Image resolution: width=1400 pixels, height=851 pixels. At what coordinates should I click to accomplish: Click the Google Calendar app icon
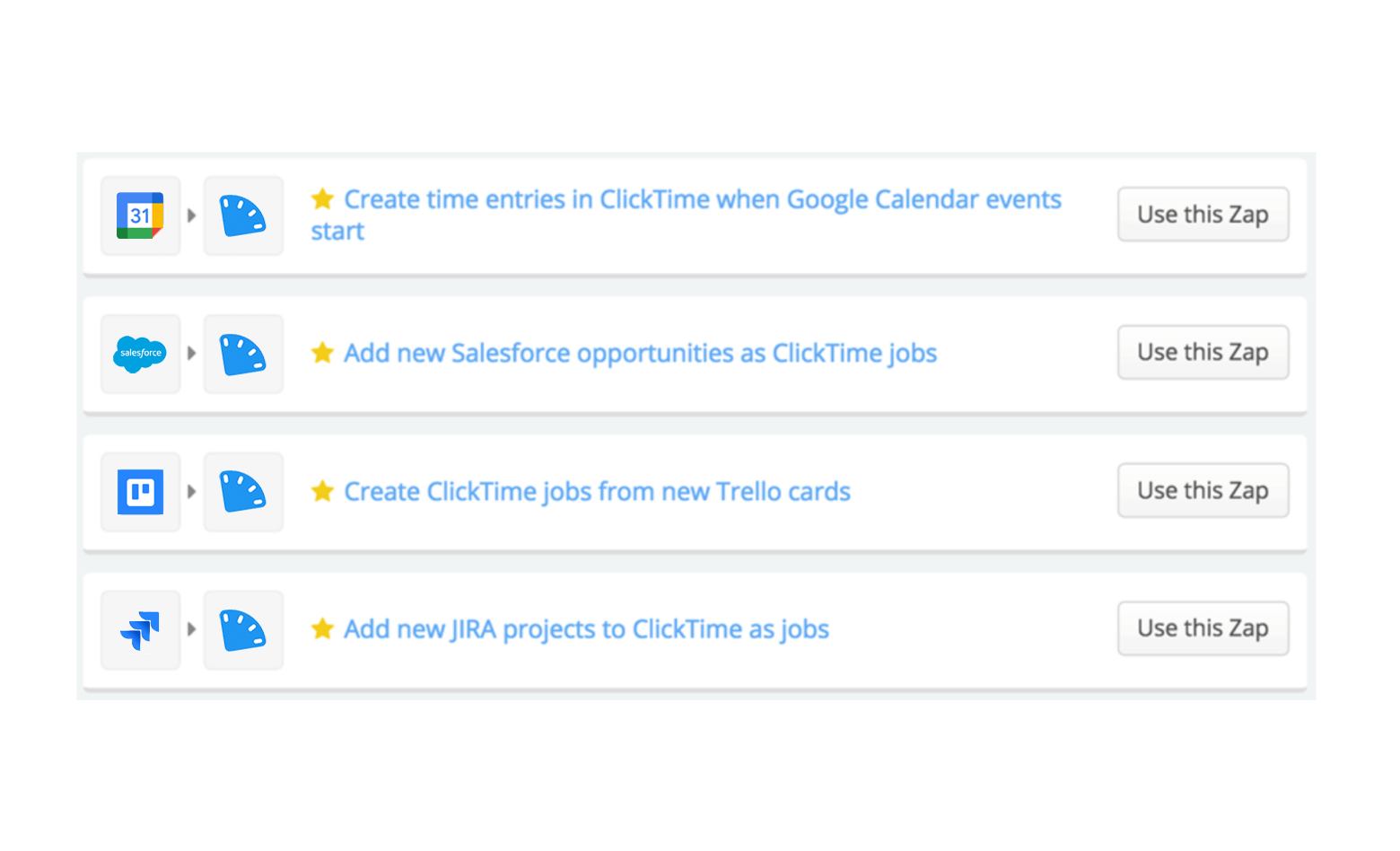tap(140, 215)
